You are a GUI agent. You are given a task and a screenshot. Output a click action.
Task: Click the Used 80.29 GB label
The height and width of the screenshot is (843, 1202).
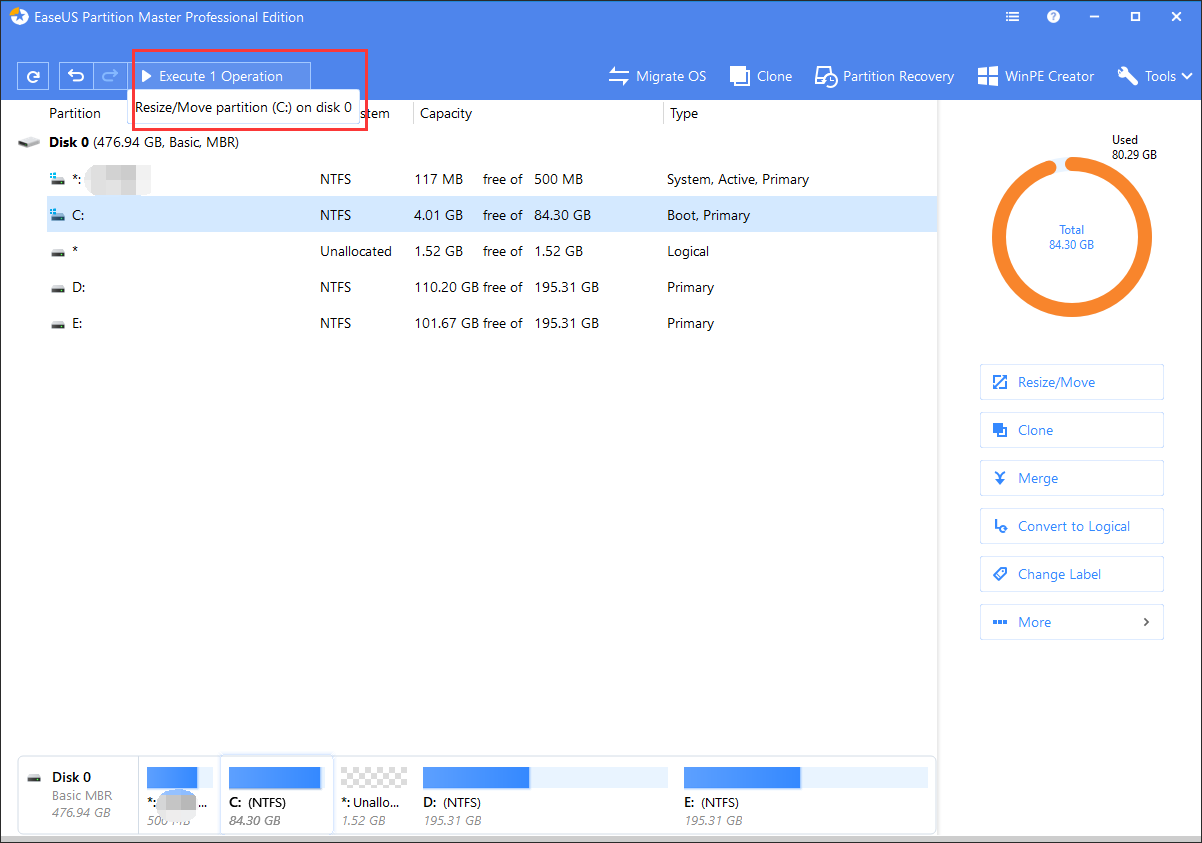click(x=1134, y=147)
